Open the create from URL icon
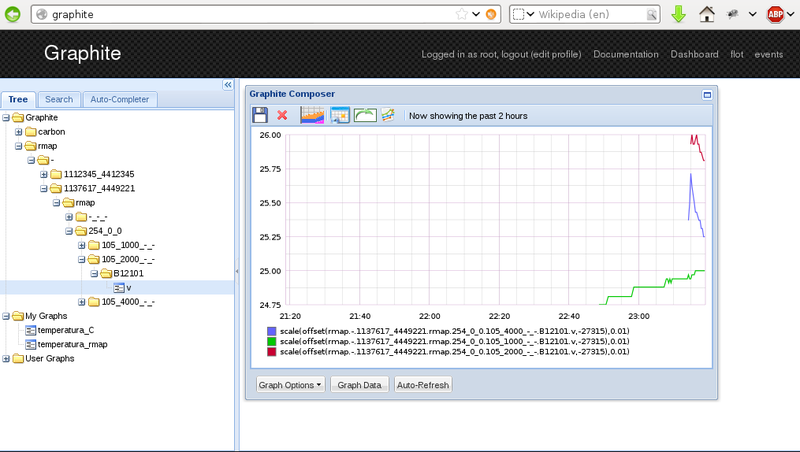This screenshot has height=452, width=800. click(388, 115)
